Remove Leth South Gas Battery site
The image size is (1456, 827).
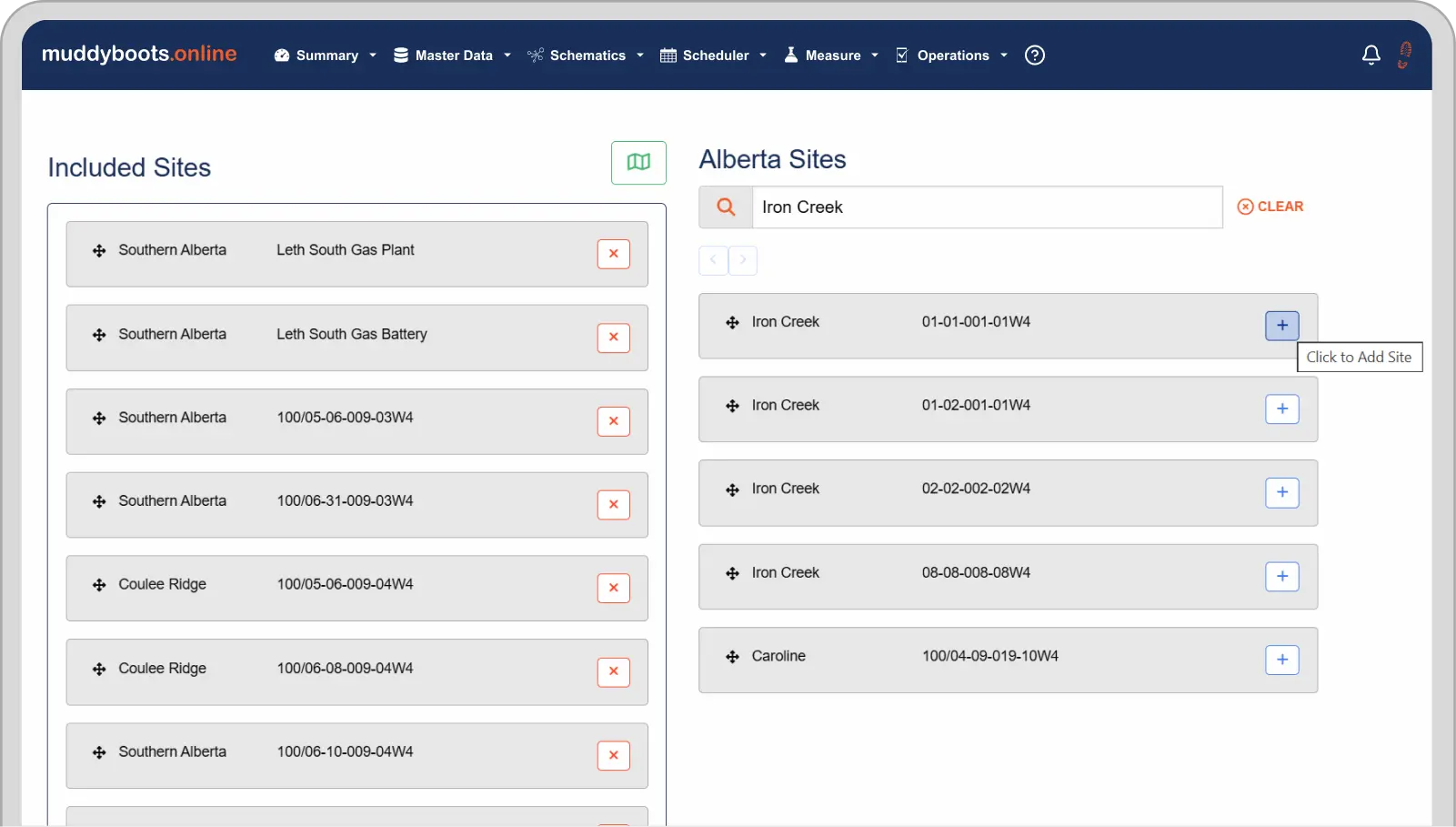pos(613,338)
